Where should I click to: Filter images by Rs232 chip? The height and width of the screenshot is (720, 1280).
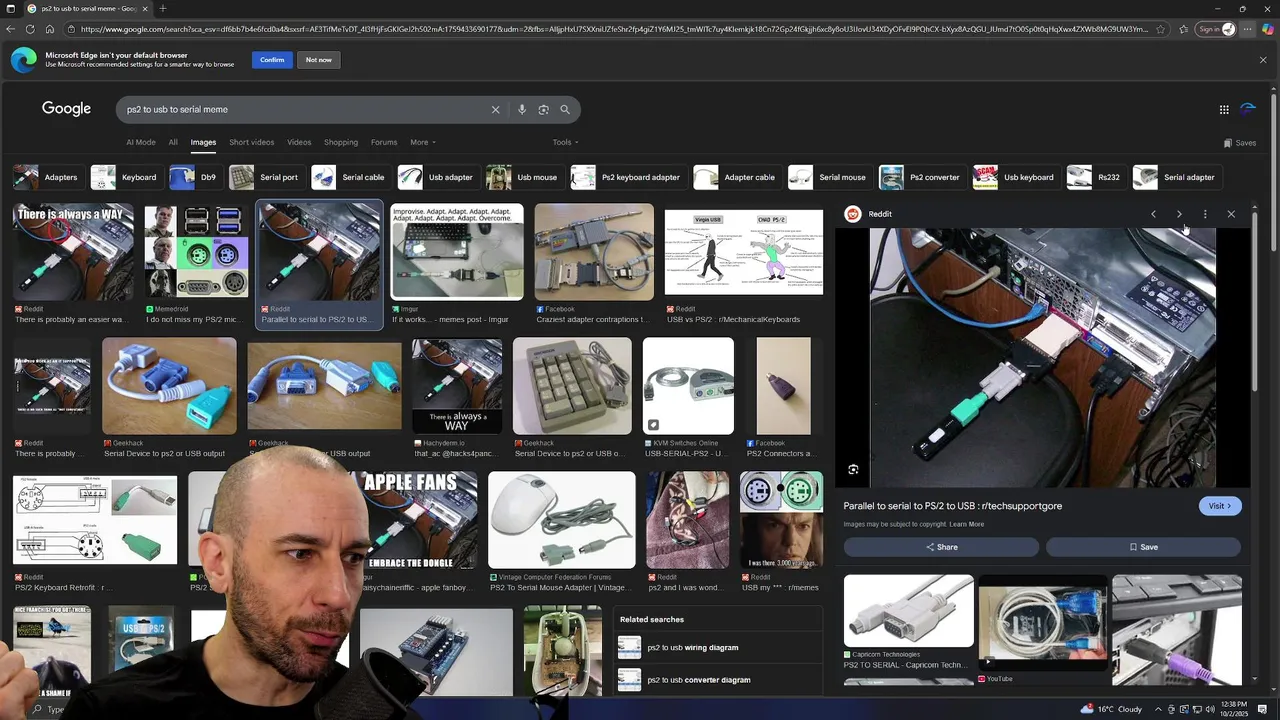1095,178
